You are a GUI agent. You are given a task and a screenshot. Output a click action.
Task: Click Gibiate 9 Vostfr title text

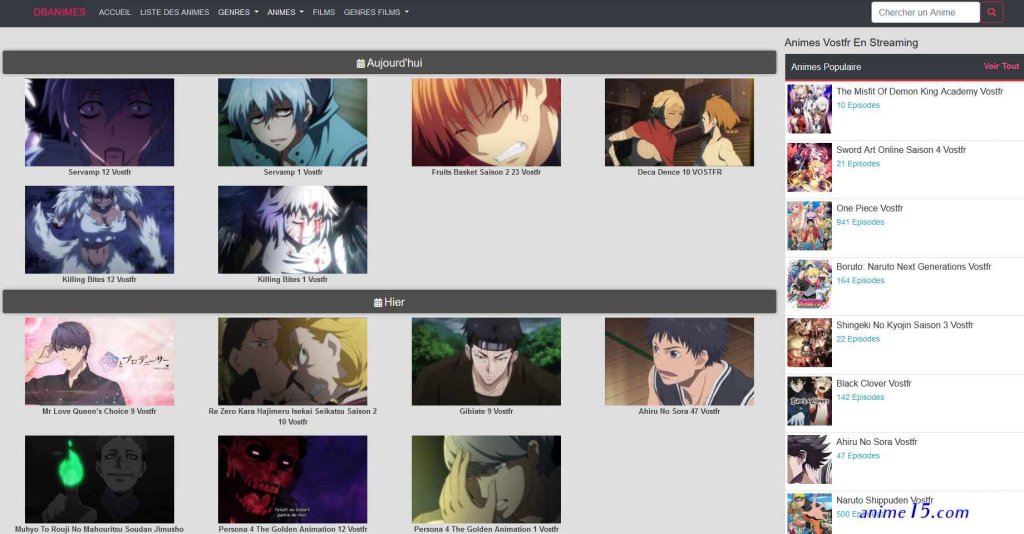(486, 411)
